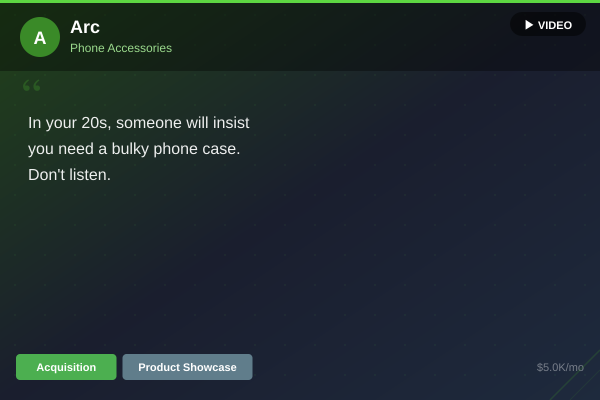The width and height of the screenshot is (600, 400).
Task: Click the green Arc avatar circle
Action: tap(40, 37)
